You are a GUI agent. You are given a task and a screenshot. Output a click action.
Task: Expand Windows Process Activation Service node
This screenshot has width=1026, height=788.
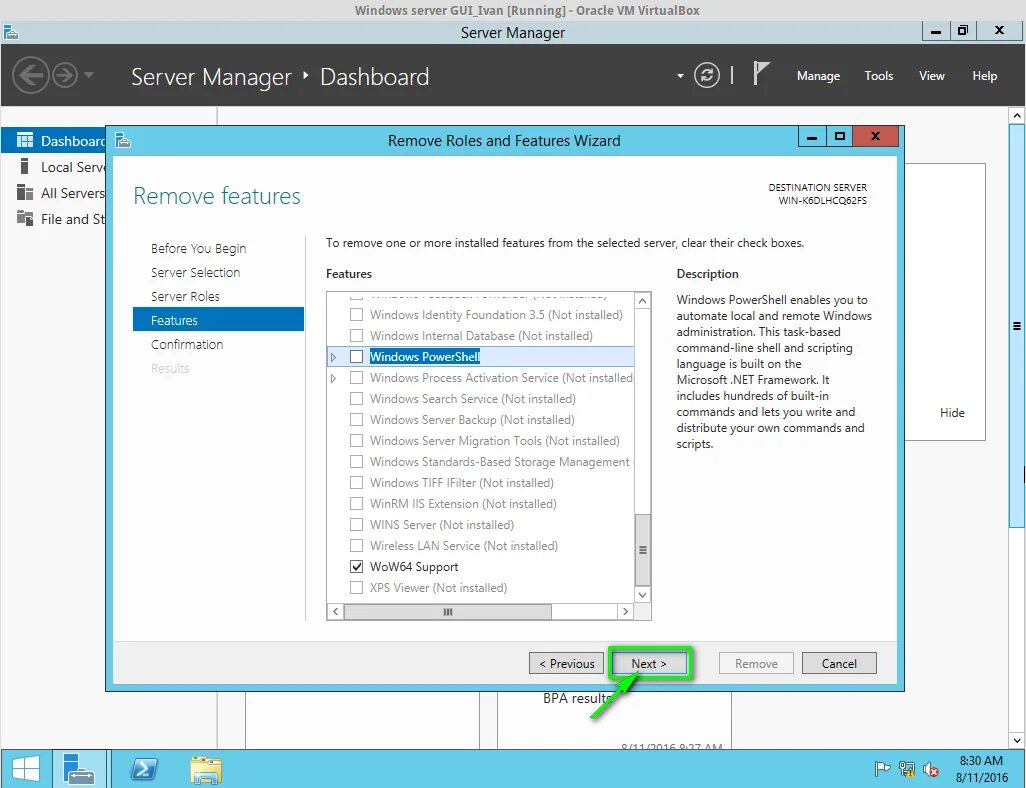pyautogui.click(x=334, y=378)
